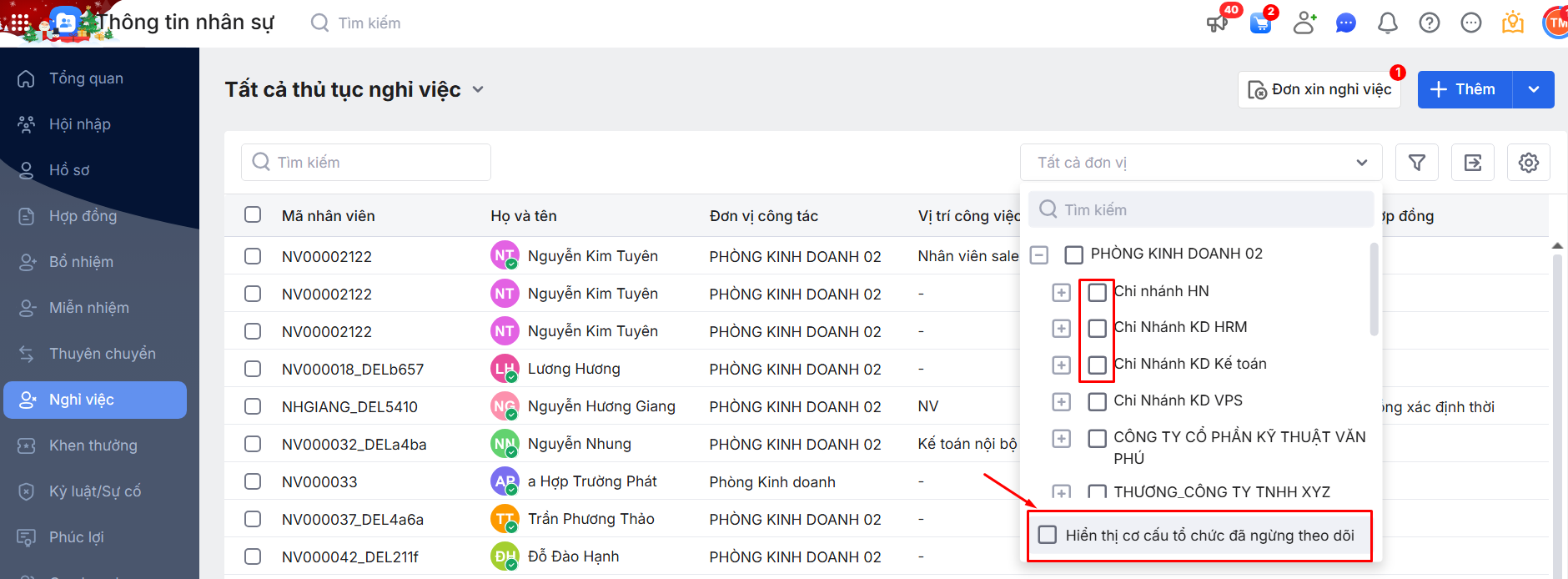Screen dimensions: 1568x579
Task: Open the announcements megaphone icon
Action: [1217, 23]
